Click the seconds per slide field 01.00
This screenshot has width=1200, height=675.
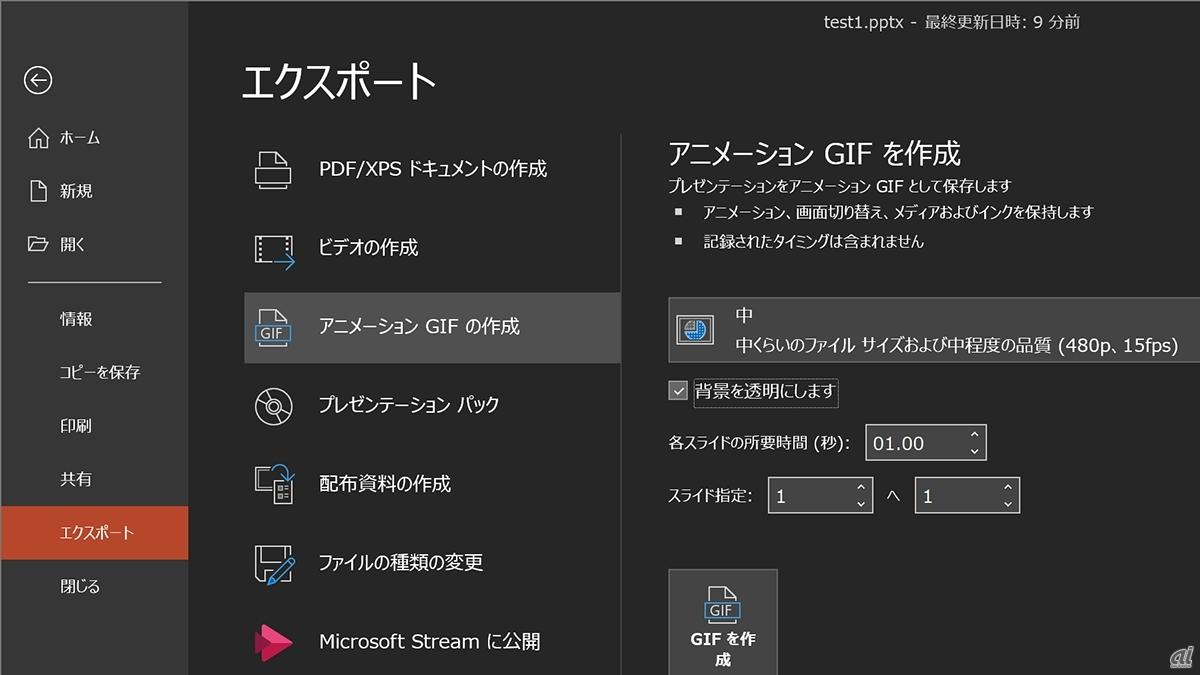tap(915, 443)
